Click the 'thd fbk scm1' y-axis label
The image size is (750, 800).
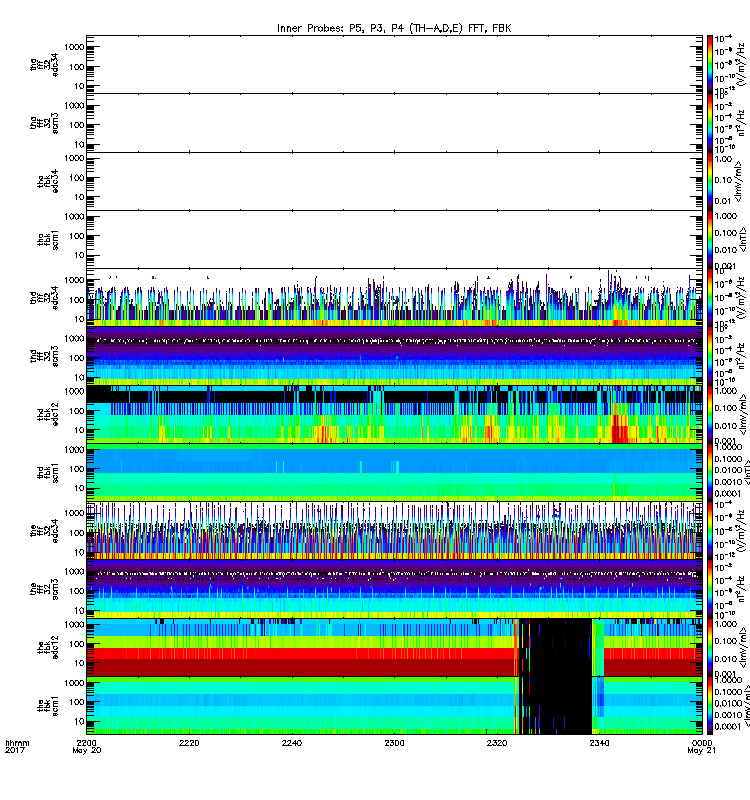pyautogui.click(x=47, y=473)
